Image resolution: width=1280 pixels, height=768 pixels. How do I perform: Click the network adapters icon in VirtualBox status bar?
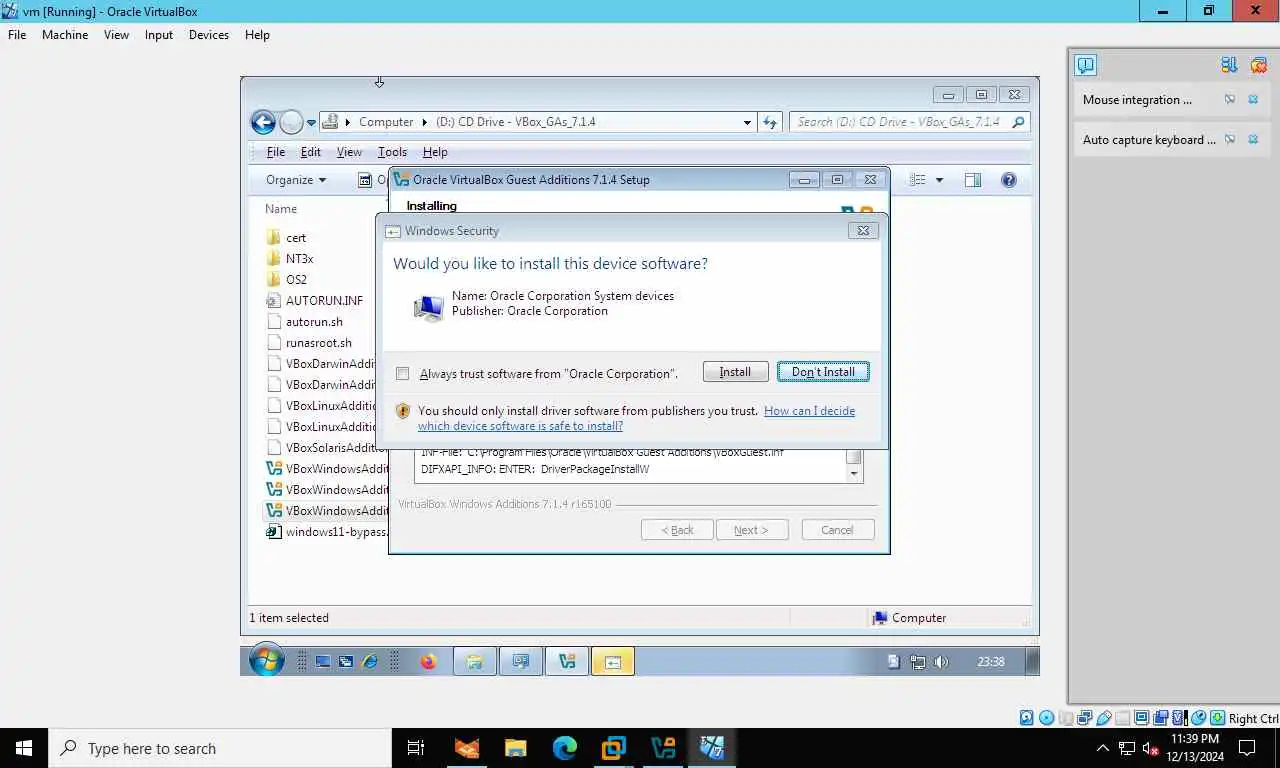click(1085, 718)
